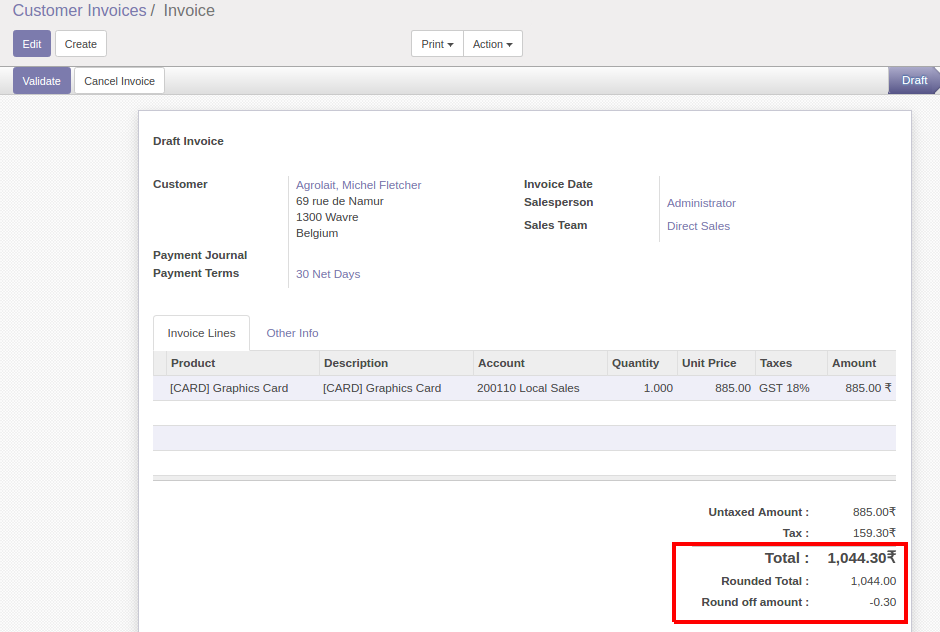Select the Invoice Lines tab
Screen dimensions: 940x632
pyautogui.click(x=201, y=333)
